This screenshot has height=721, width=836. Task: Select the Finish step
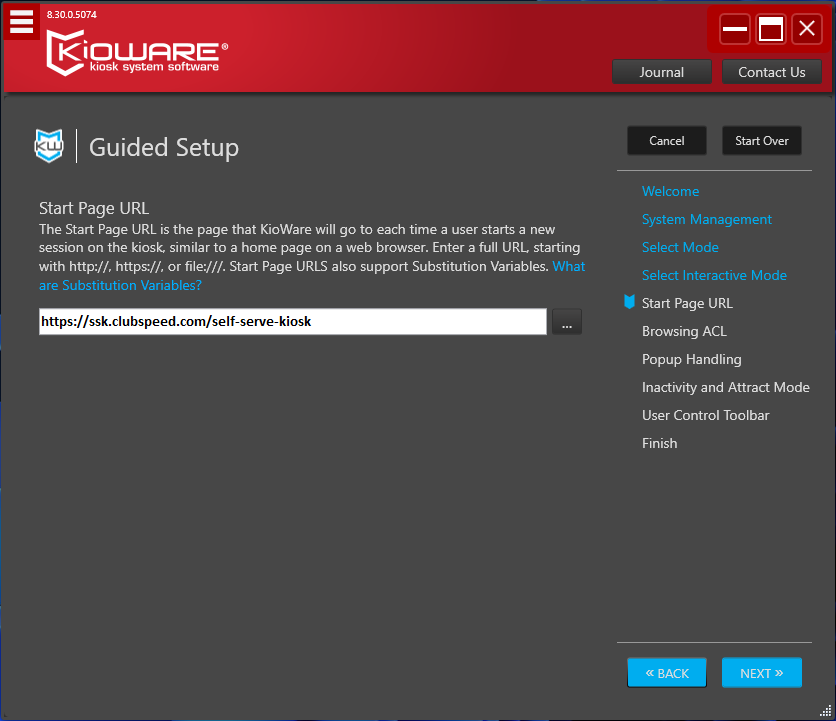coord(660,443)
